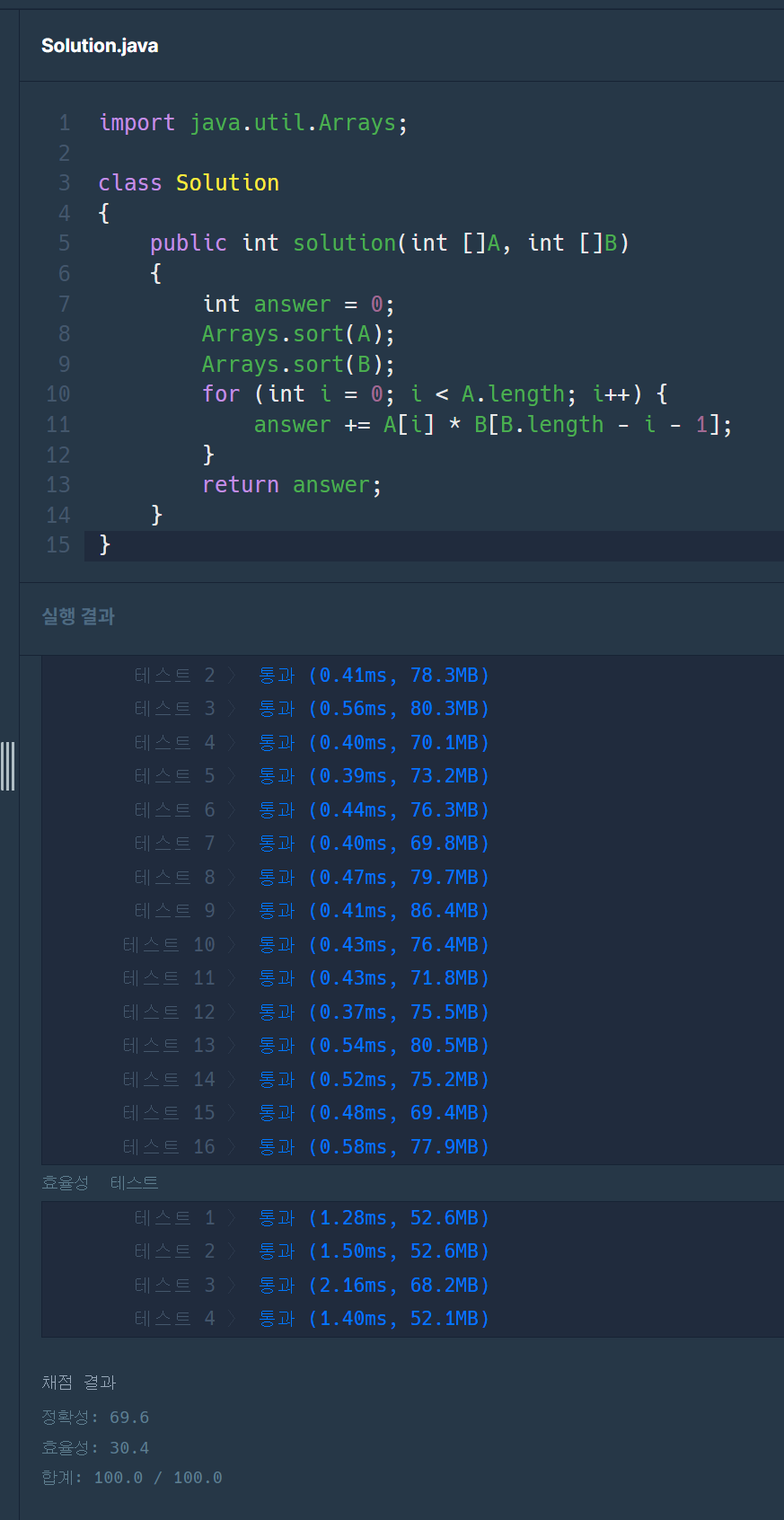Click the 'answer += A[i] * B[...]' line
Screen dimensions: 784x1520
tap(493, 424)
